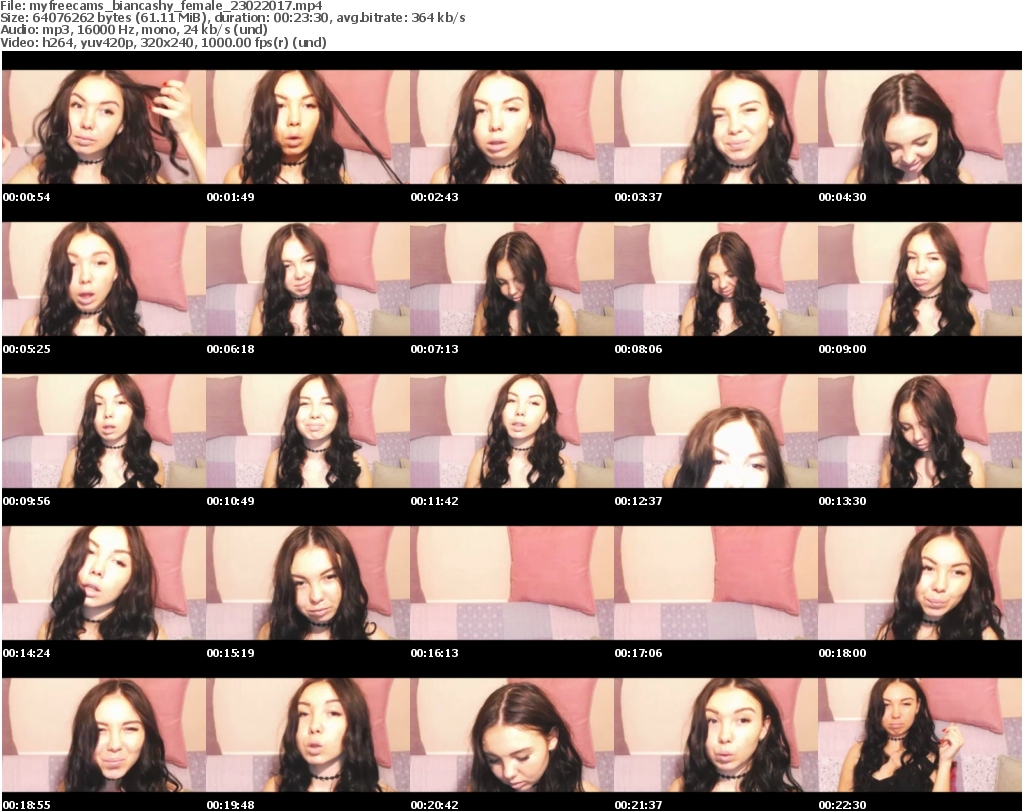Open the last thumbnail frame at 00:22:30
Viewport: 1024px width, 811px height.
[920, 735]
